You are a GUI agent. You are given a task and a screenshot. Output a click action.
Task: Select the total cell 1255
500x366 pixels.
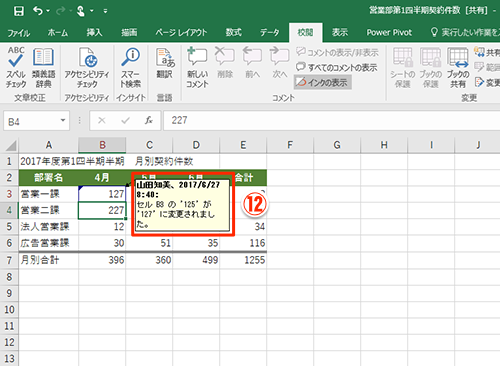click(x=243, y=260)
